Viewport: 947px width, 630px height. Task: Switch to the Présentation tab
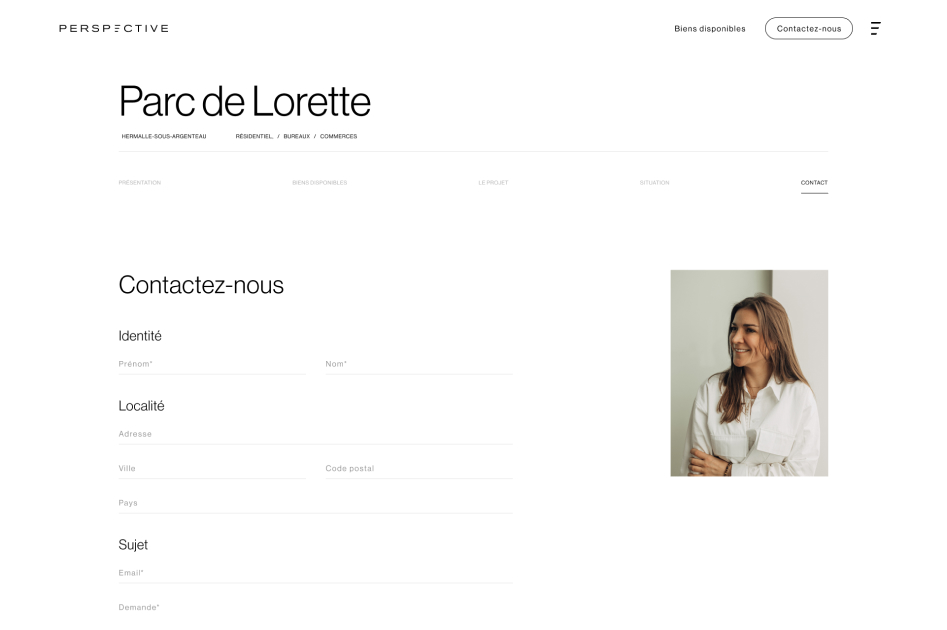(140, 182)
